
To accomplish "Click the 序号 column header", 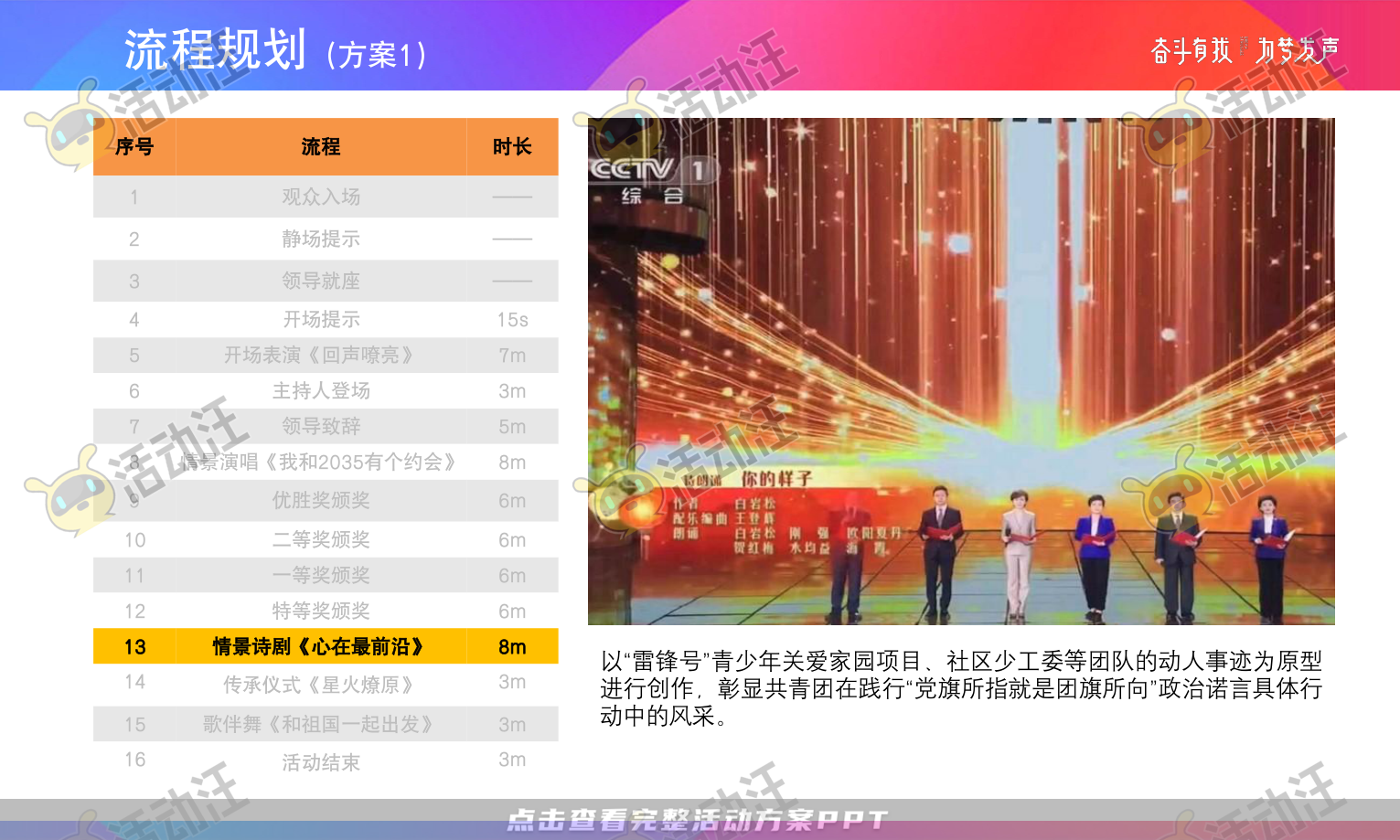I will pos(134,146).
